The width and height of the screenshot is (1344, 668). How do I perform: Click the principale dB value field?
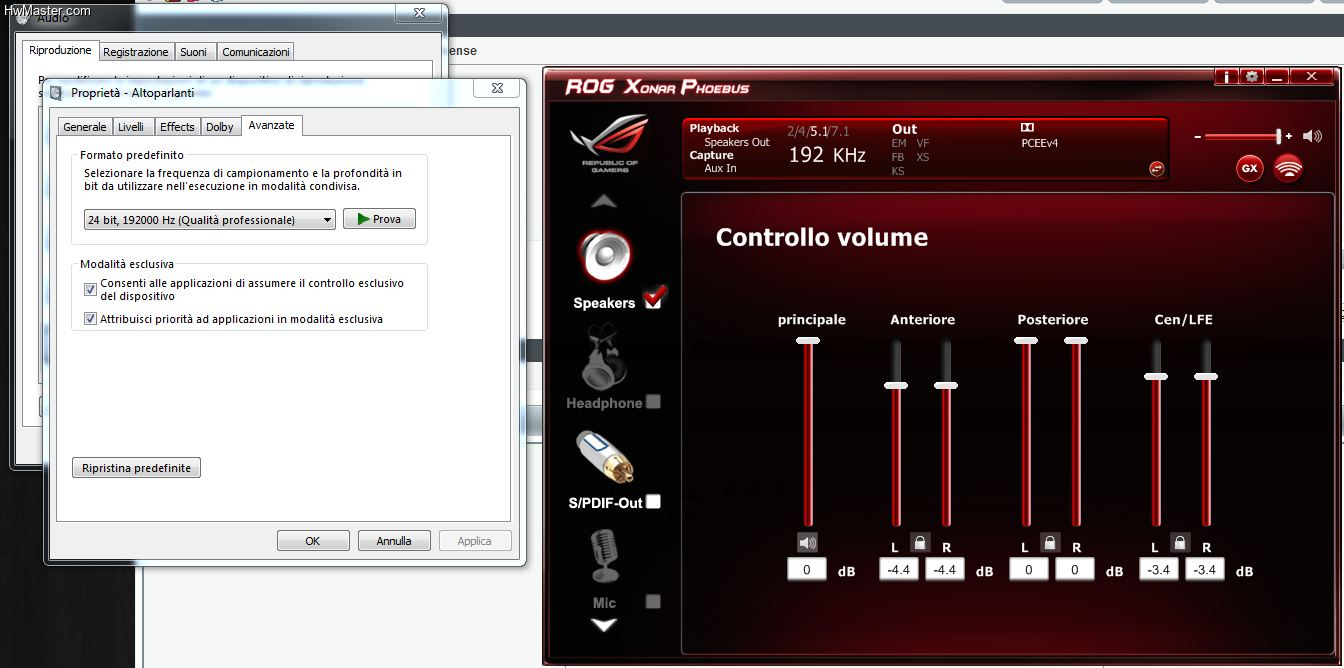806,570
